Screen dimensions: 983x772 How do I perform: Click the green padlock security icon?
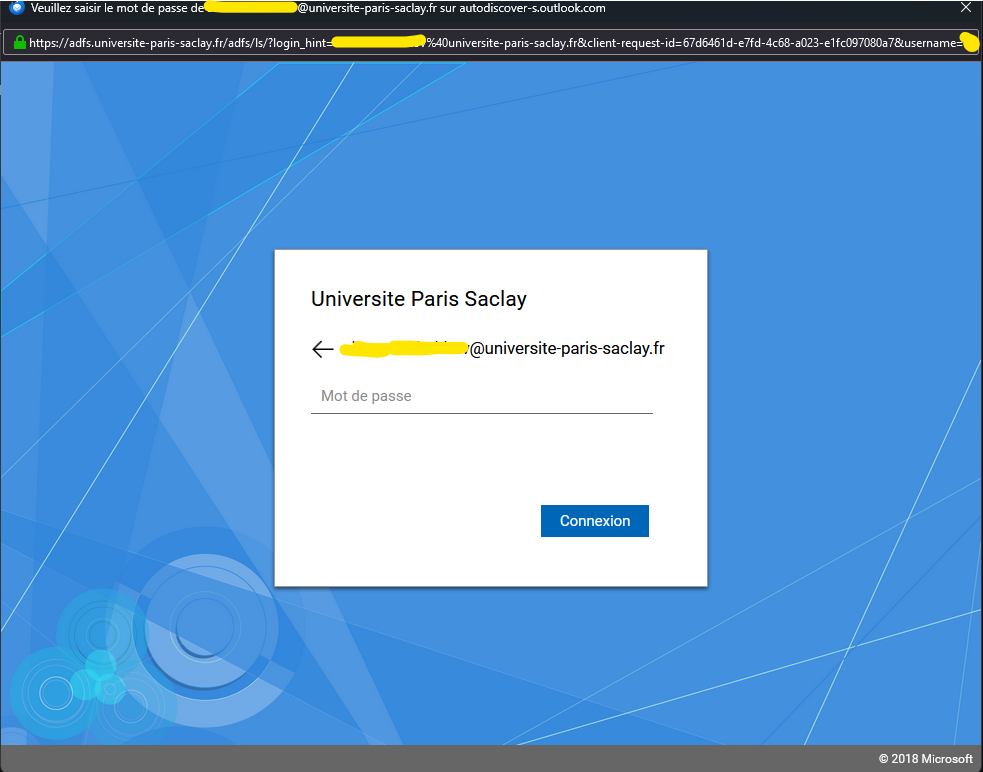[19, 43]
